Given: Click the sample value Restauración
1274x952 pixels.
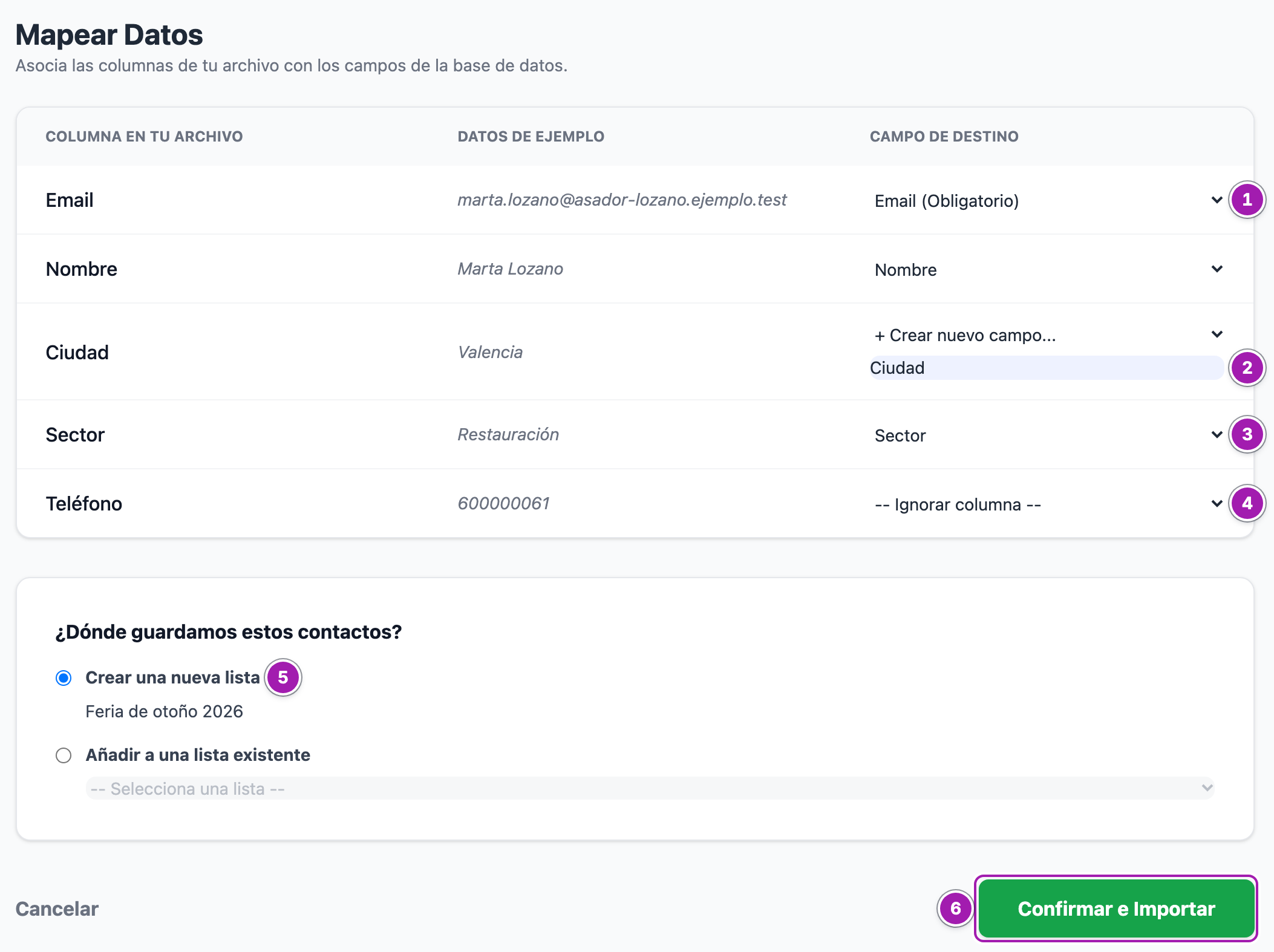Looking at the screenshot, I should [508, 434].
